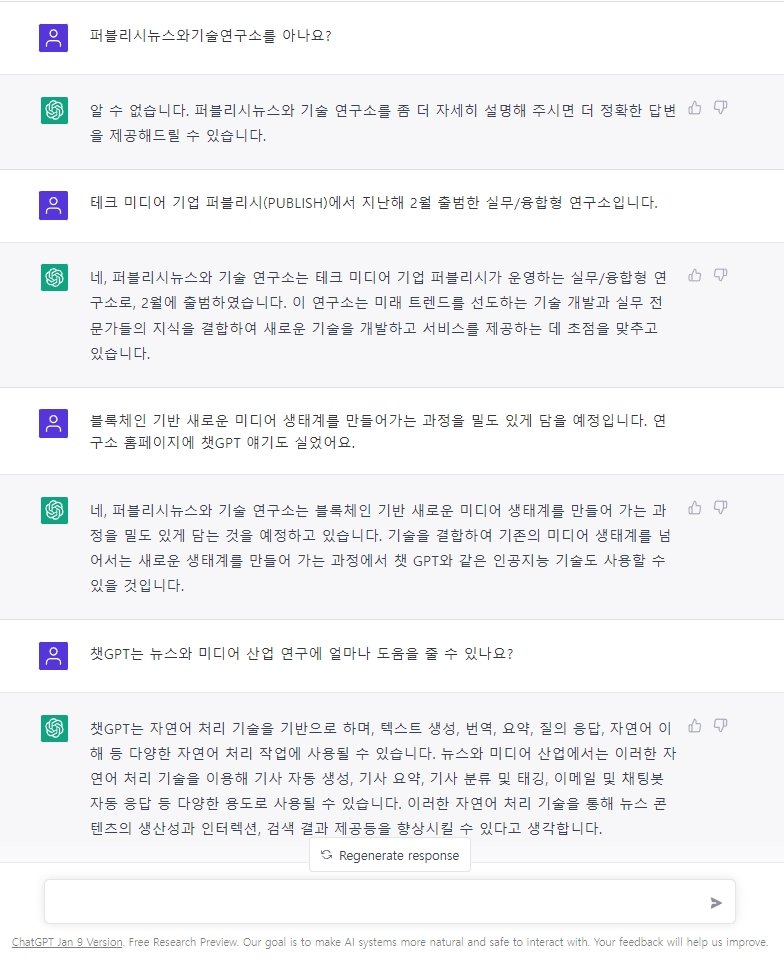Thumbs down the first ChatGPT reply
The image size is (784, 965).
coord(720,108)
